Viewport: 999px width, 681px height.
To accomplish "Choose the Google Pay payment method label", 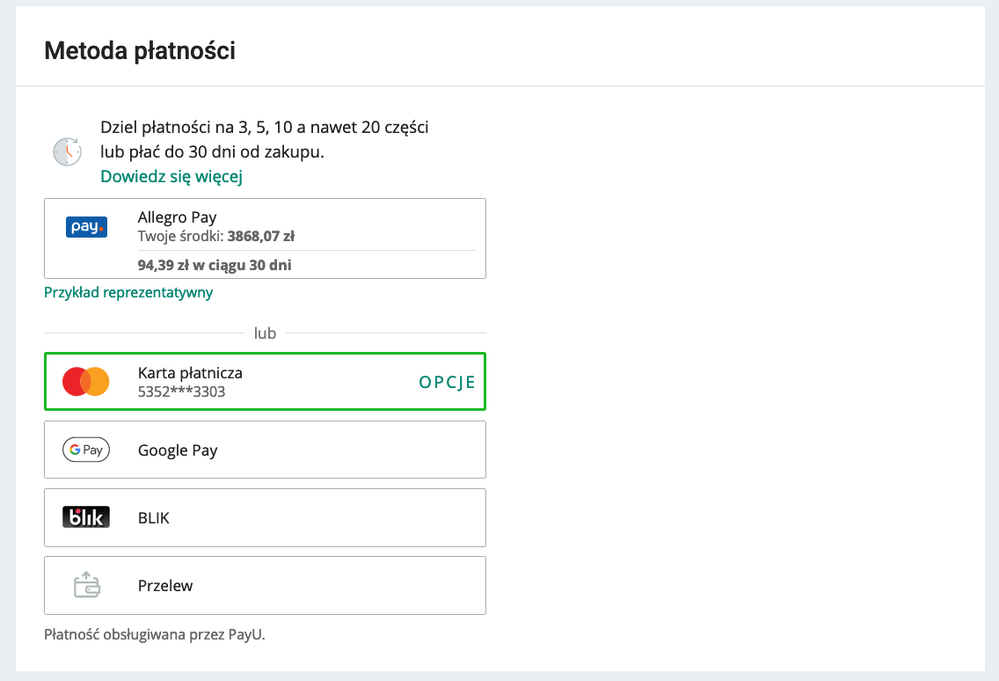I will [178, 450].
